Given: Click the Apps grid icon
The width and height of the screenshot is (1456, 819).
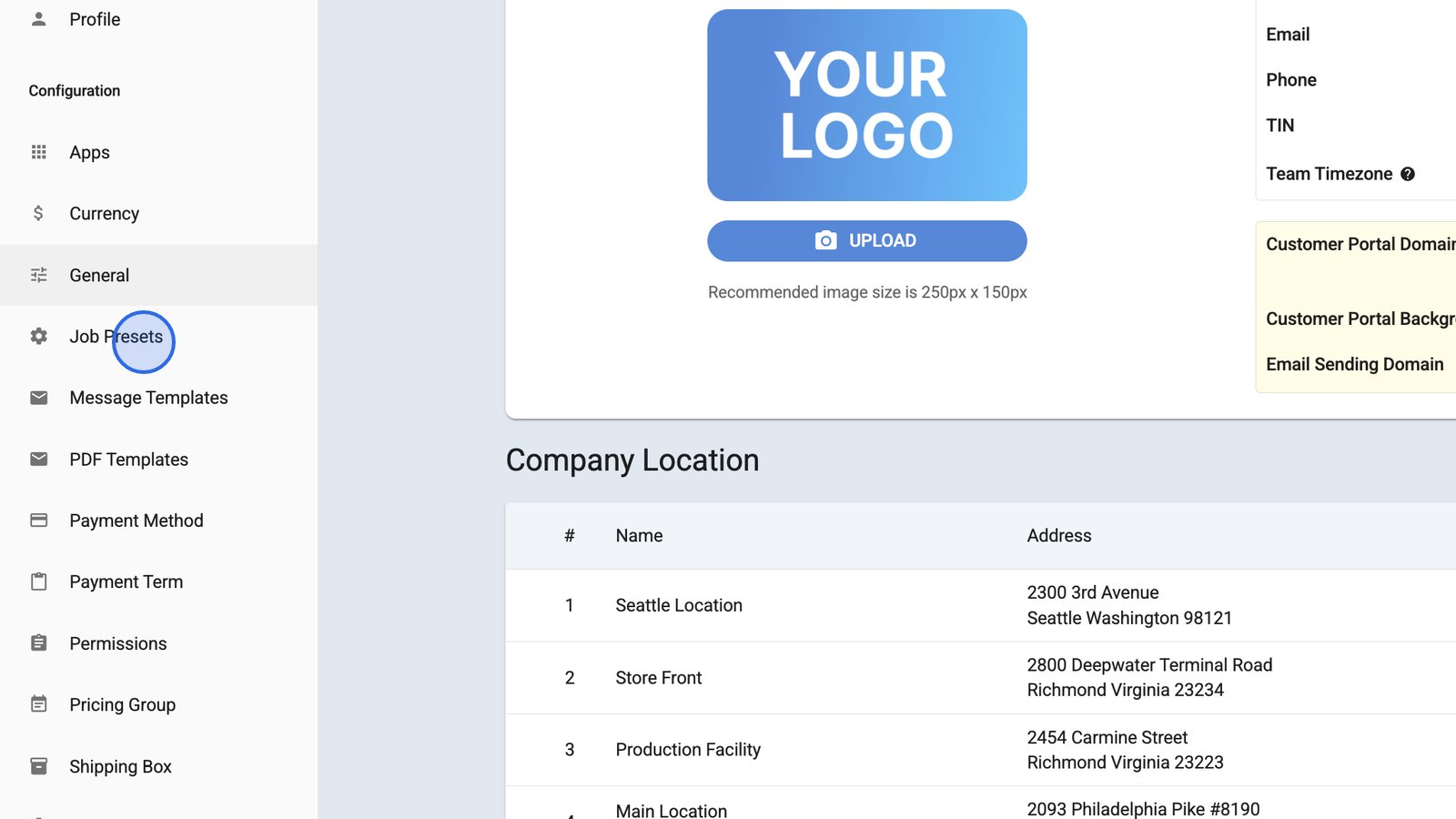Looking at the screenshot, I should (38, 152).
